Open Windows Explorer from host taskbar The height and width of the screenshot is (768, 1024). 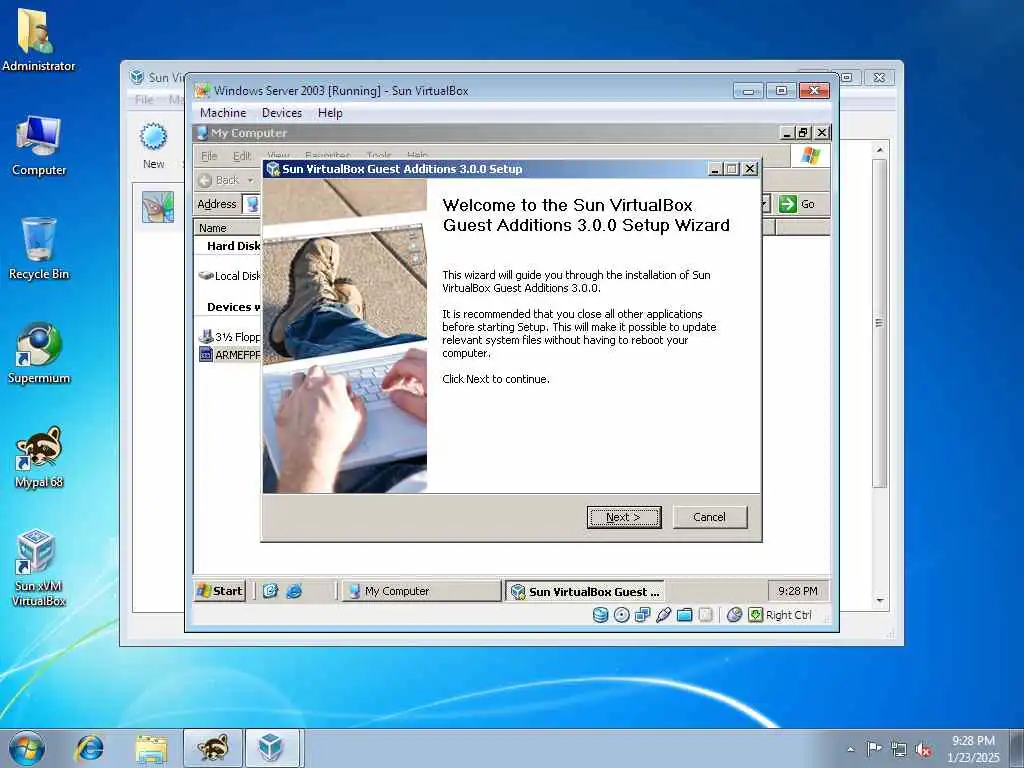tap(152, 748)
